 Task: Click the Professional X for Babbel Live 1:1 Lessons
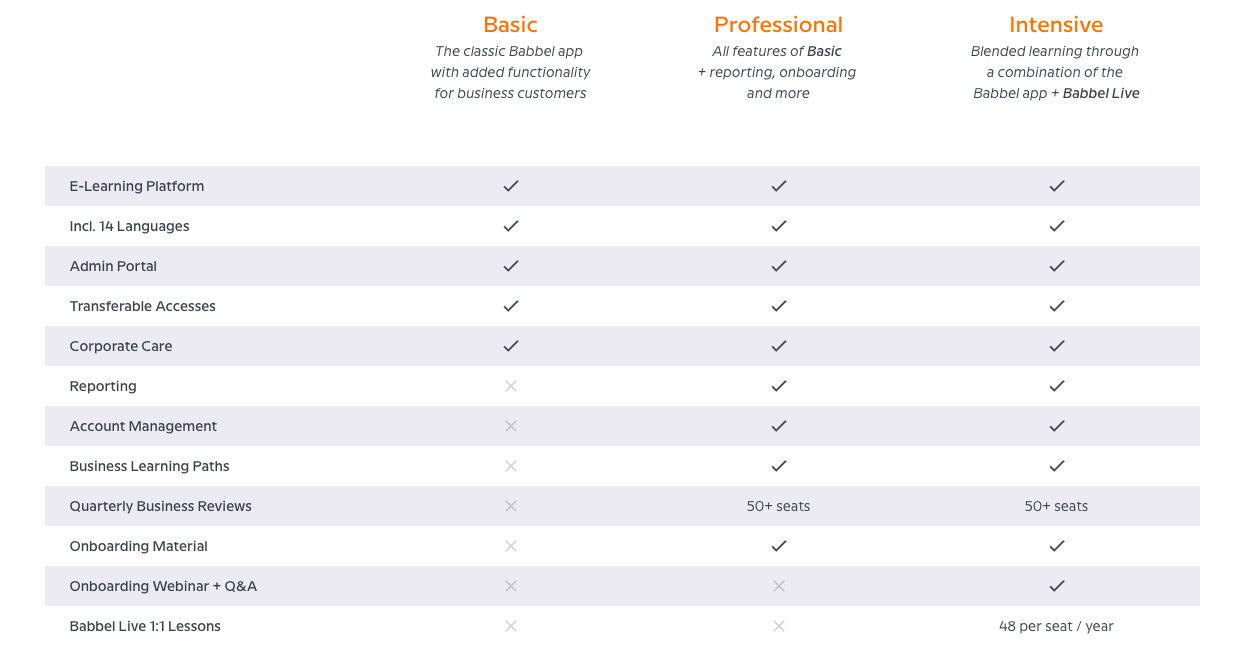click(x=779, y=626)
